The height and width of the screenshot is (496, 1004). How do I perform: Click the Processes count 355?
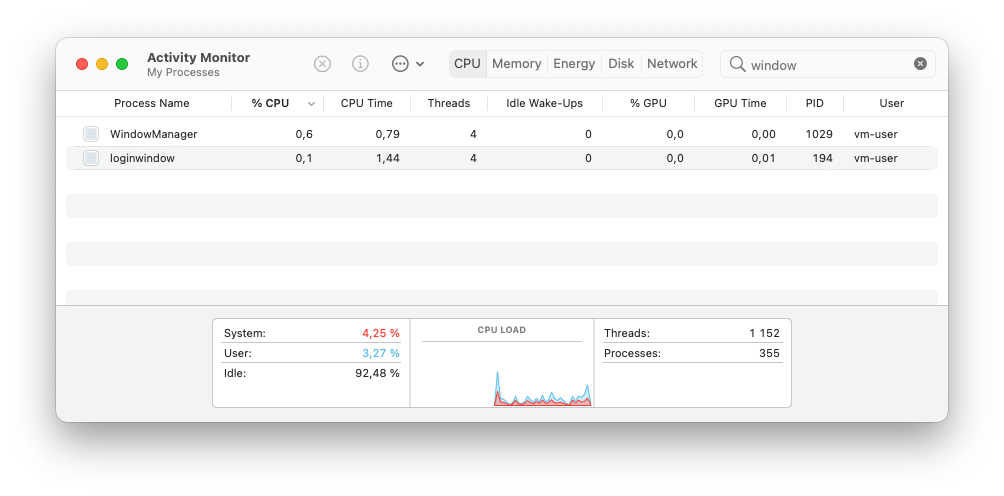coord(769,353)
